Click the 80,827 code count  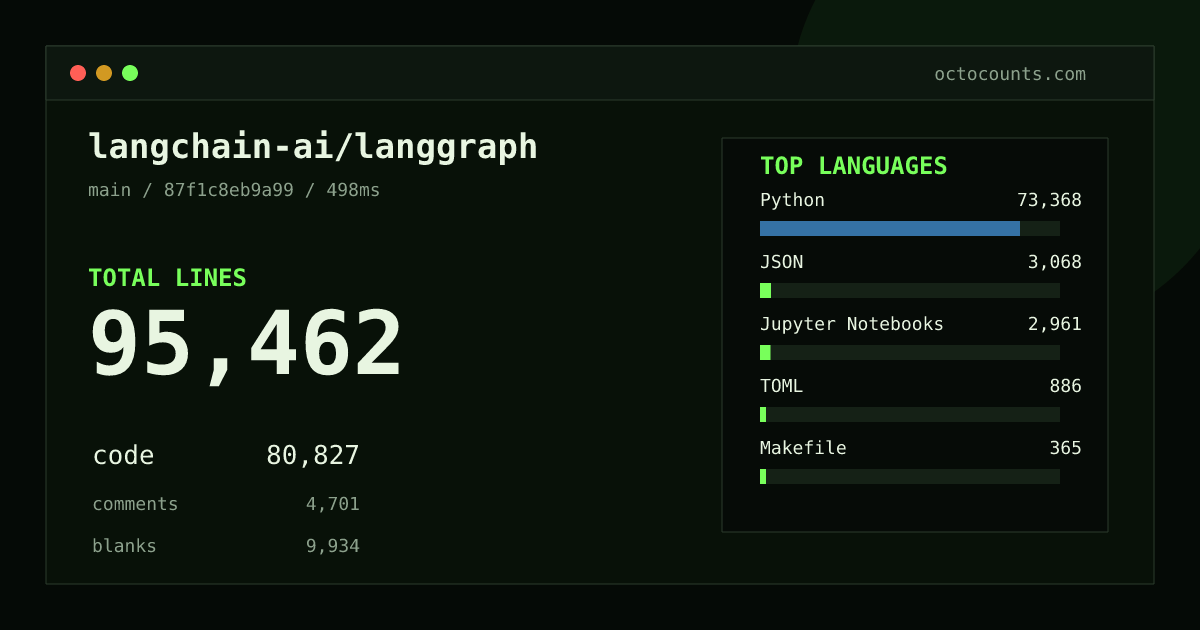(313, 456)
